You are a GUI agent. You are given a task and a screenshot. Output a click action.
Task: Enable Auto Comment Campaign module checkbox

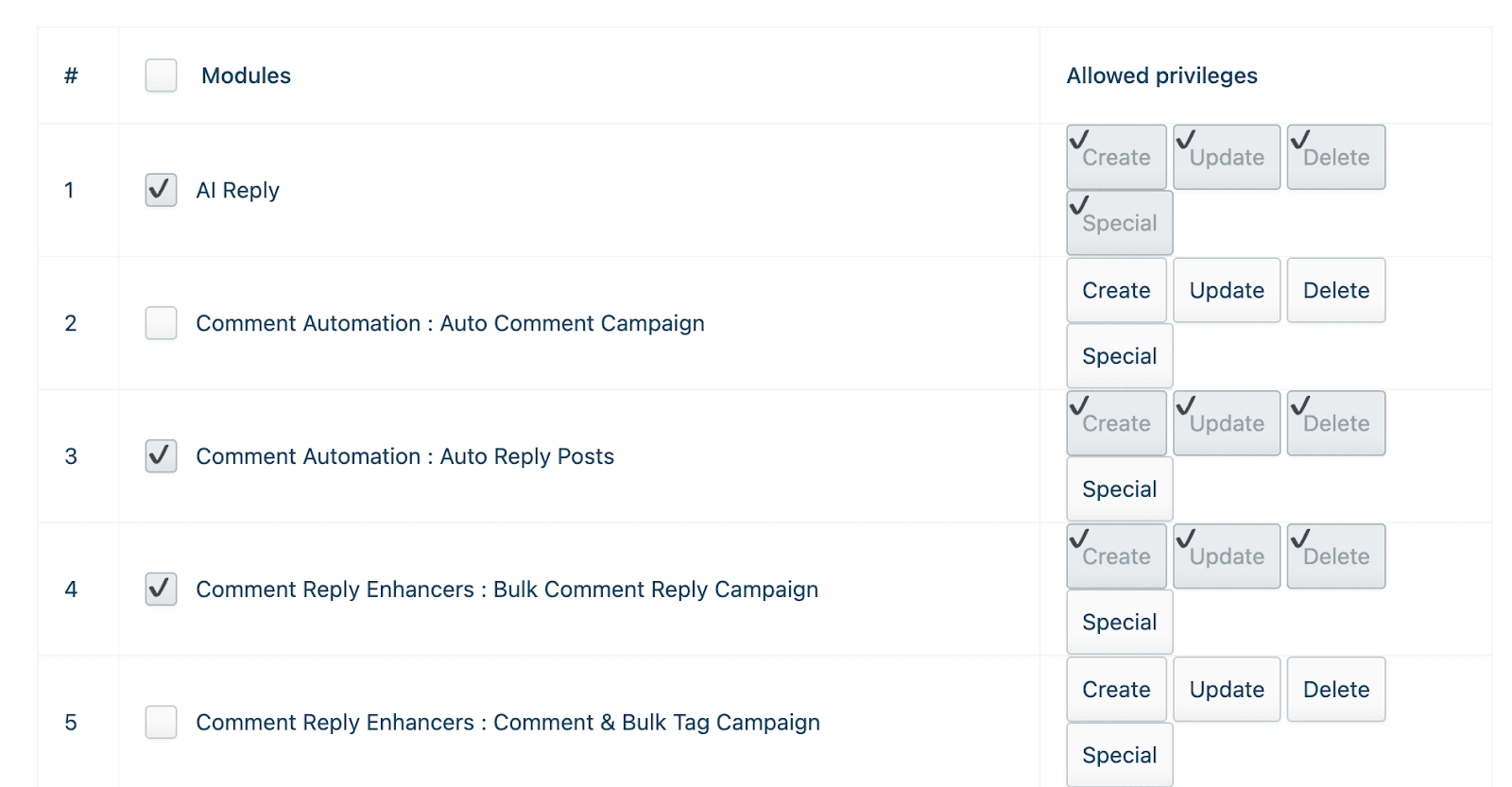coord(161,323)
